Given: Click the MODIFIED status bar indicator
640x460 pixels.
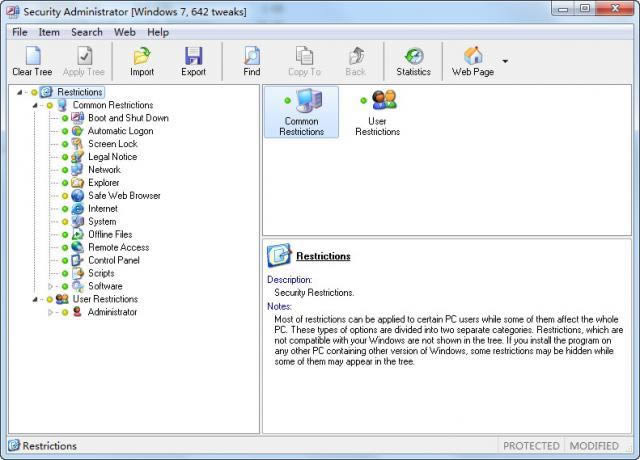Looking at the screenshot, I should pyautogui.click(x=594, y=446).
